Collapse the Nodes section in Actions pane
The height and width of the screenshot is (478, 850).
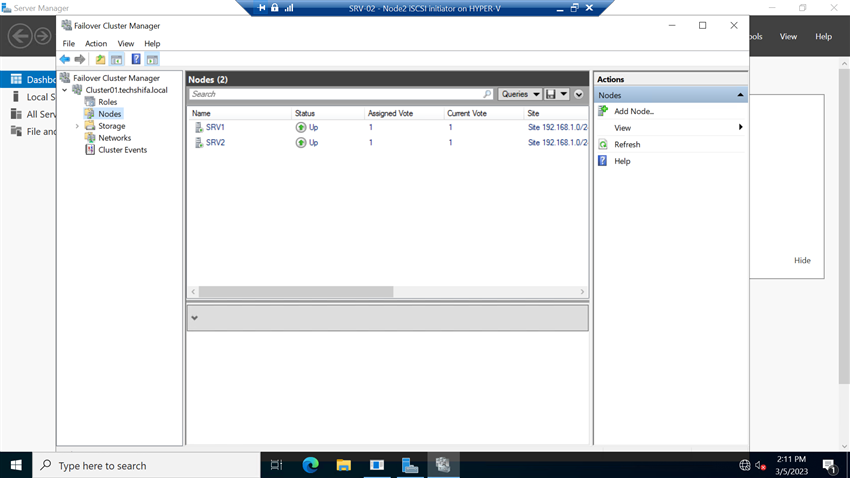click(x=740, y=95)
